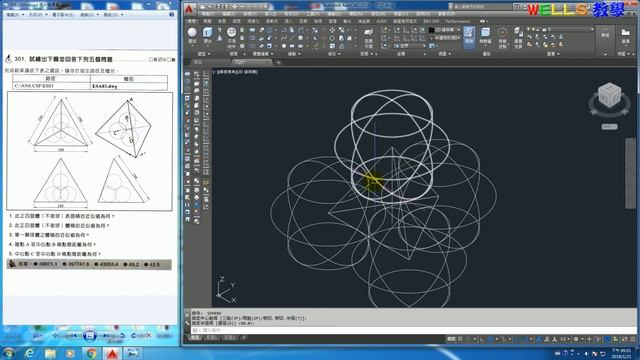Open the 編輯(E) menu in AutoCAD

(228, 14)
